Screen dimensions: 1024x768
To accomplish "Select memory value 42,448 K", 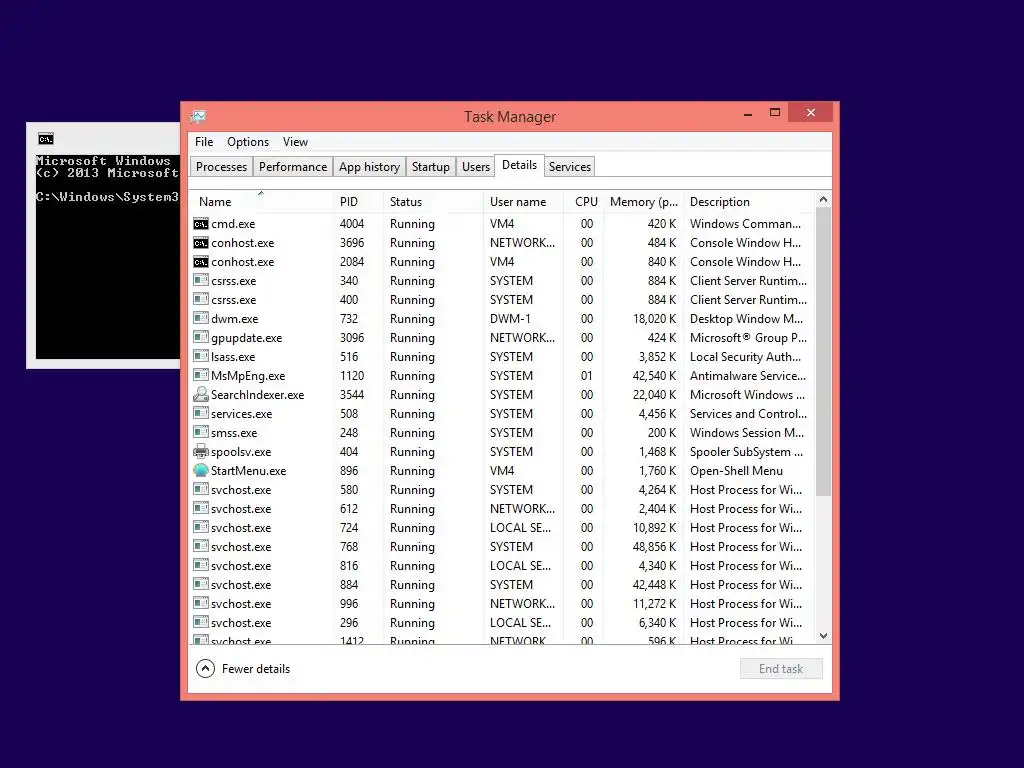I will tap(654, 584).
